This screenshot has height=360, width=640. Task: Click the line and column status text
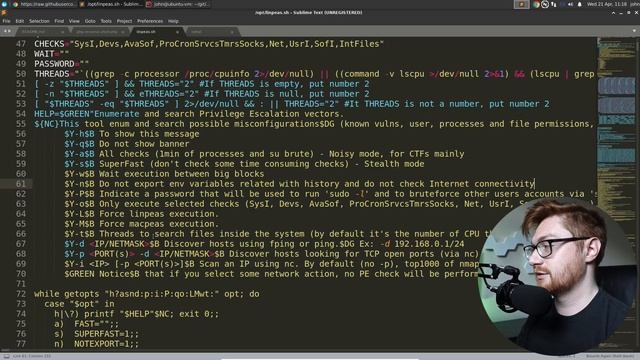pyautogui.click(x=32, y=356)
